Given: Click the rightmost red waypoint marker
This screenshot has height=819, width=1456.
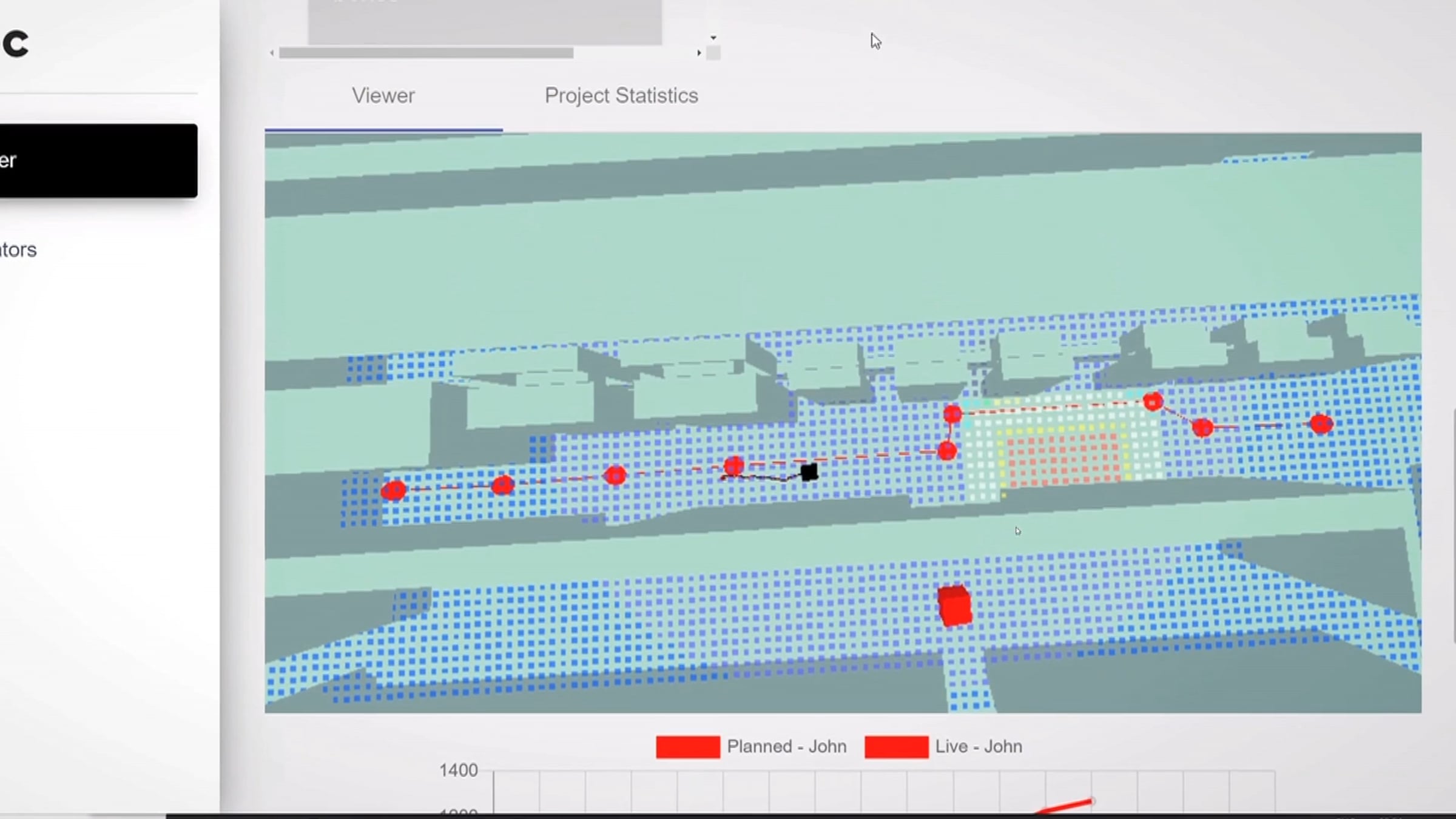Looking at the screenshot, I should click(1321, 423).
